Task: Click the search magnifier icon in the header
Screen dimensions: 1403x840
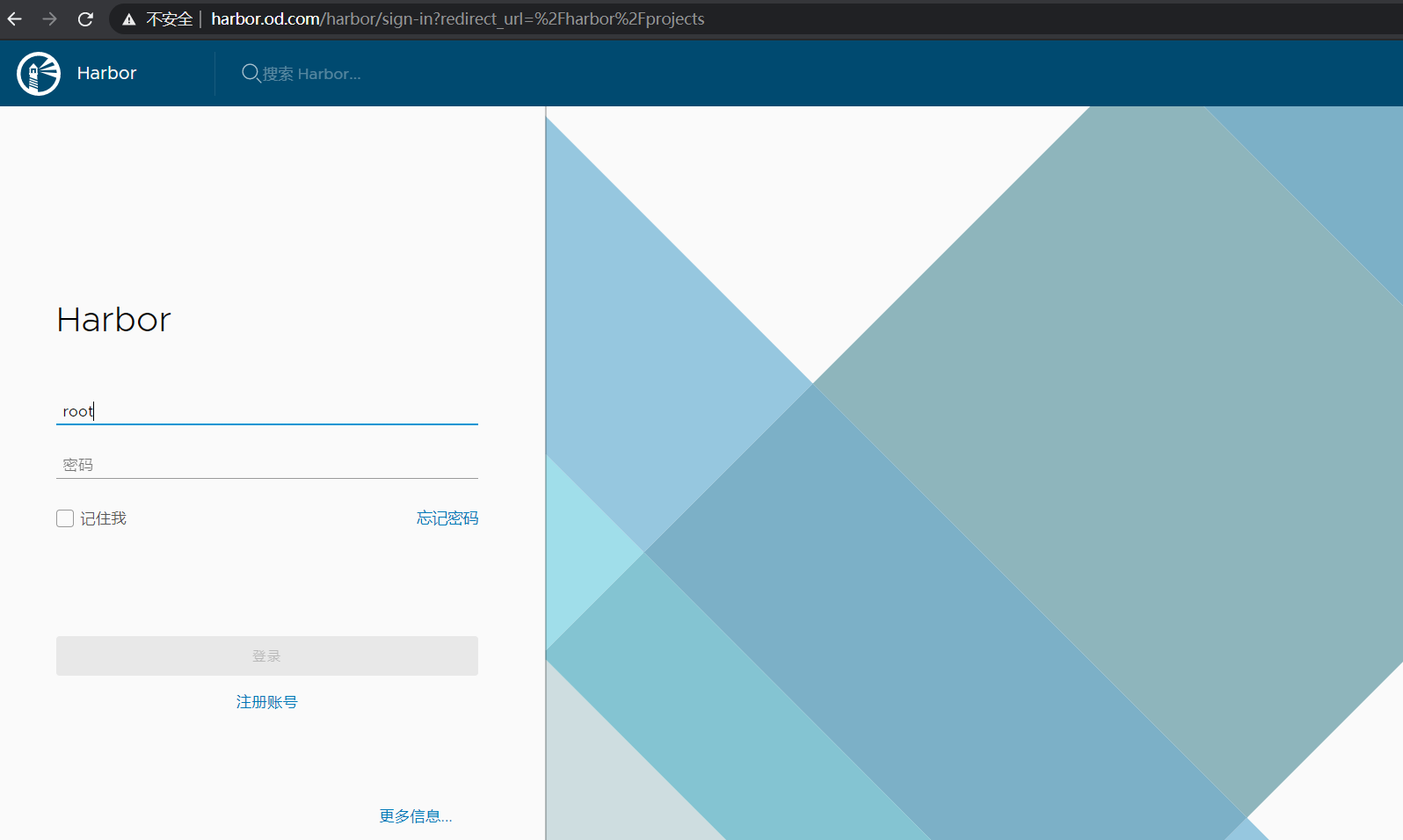Action: click(x=251, y=73)
